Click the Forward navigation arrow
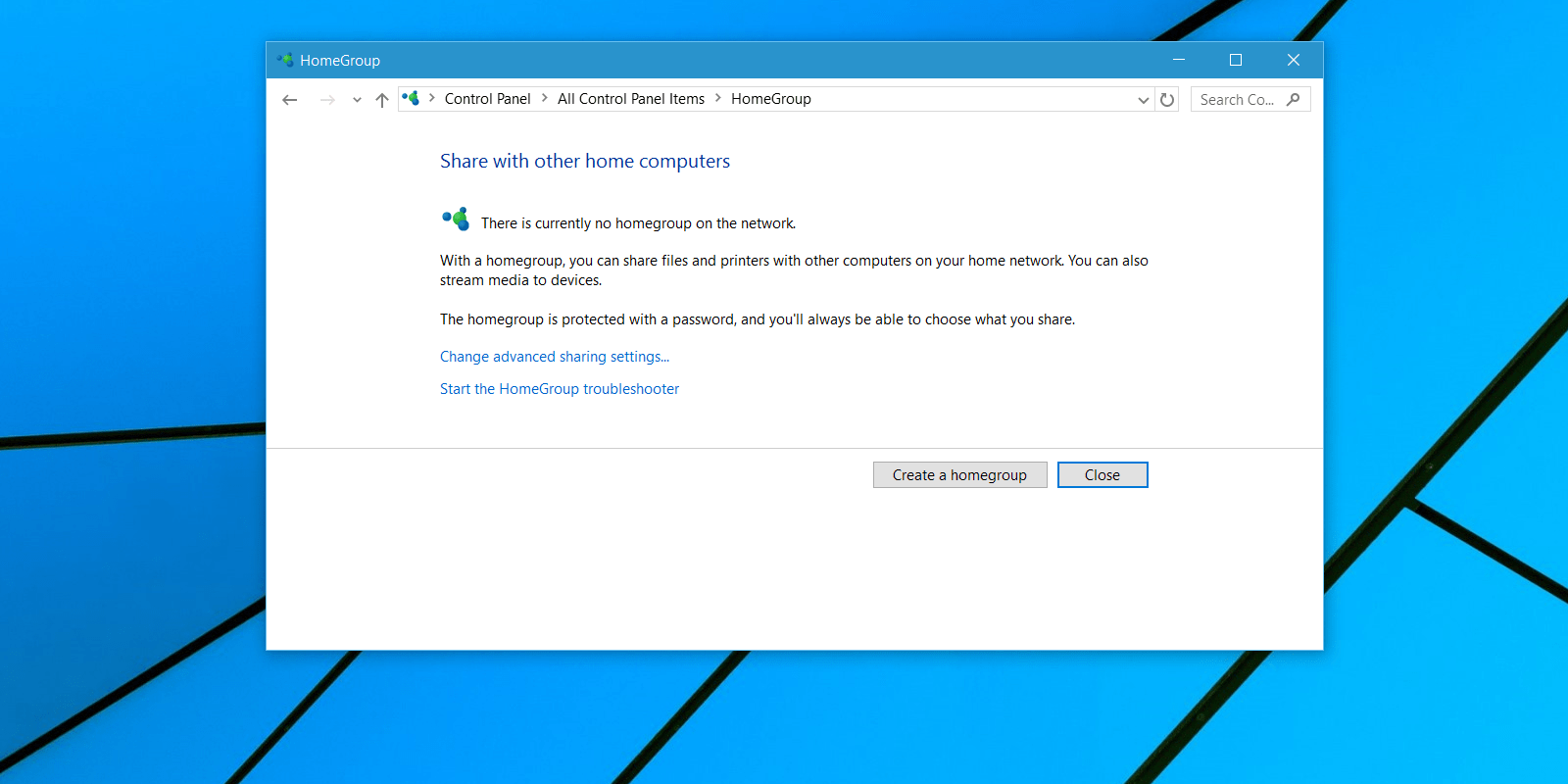1568x784 pixels. (327, 100)
